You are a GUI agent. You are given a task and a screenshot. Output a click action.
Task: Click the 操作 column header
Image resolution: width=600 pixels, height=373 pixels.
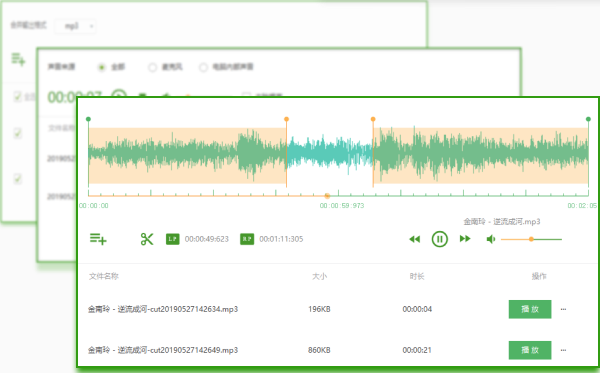539,276
